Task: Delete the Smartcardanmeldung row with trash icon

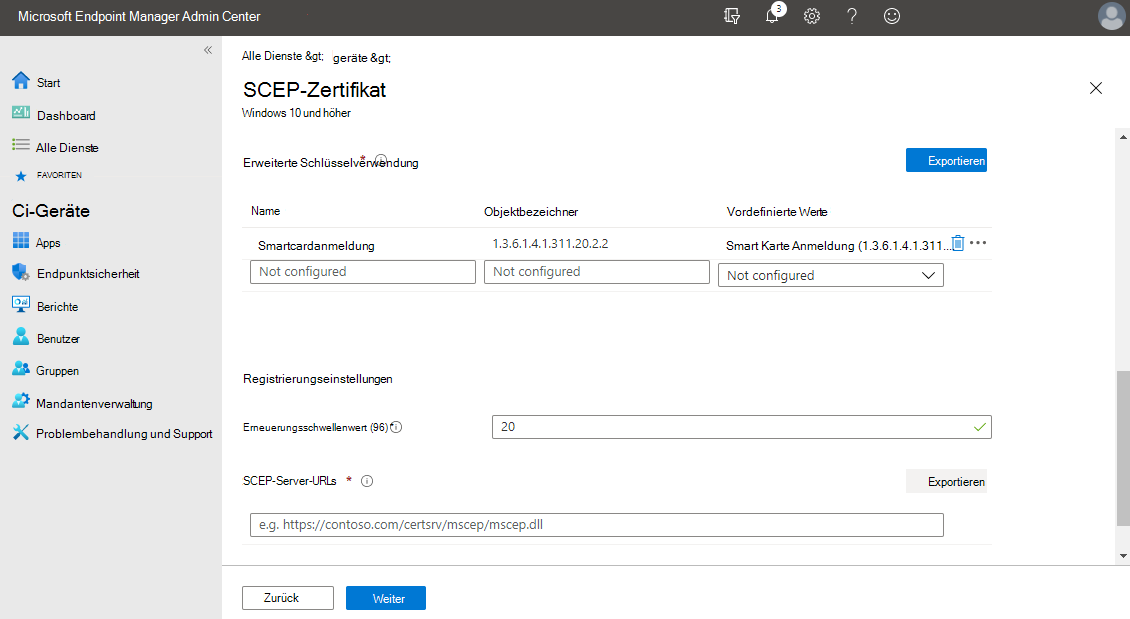Action: tap(957, 243)
